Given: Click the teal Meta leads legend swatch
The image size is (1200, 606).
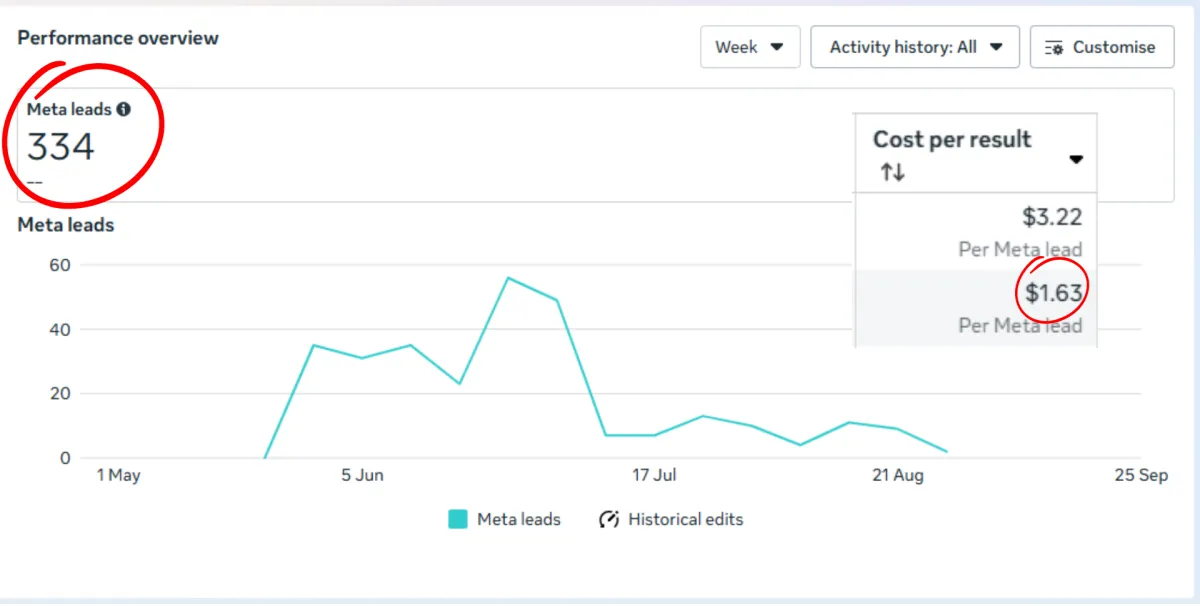Looking at the screenshot, I should click(x=458, y=520).
